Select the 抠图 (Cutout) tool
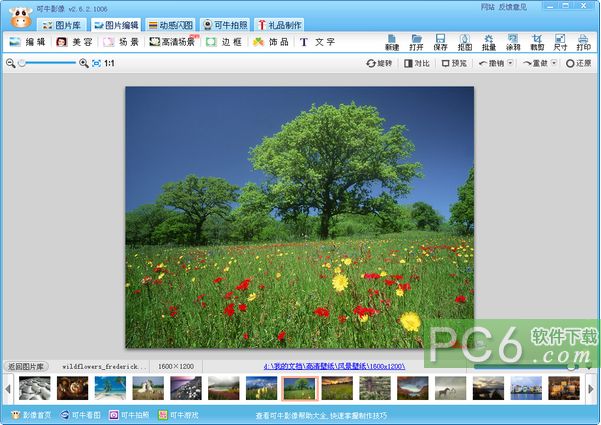The width and height of the screenshot is (601, 425). coord(464,41)
